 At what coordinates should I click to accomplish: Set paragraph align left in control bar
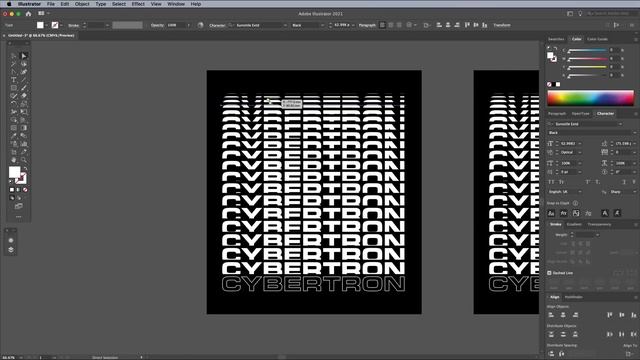tap(382, 25)
